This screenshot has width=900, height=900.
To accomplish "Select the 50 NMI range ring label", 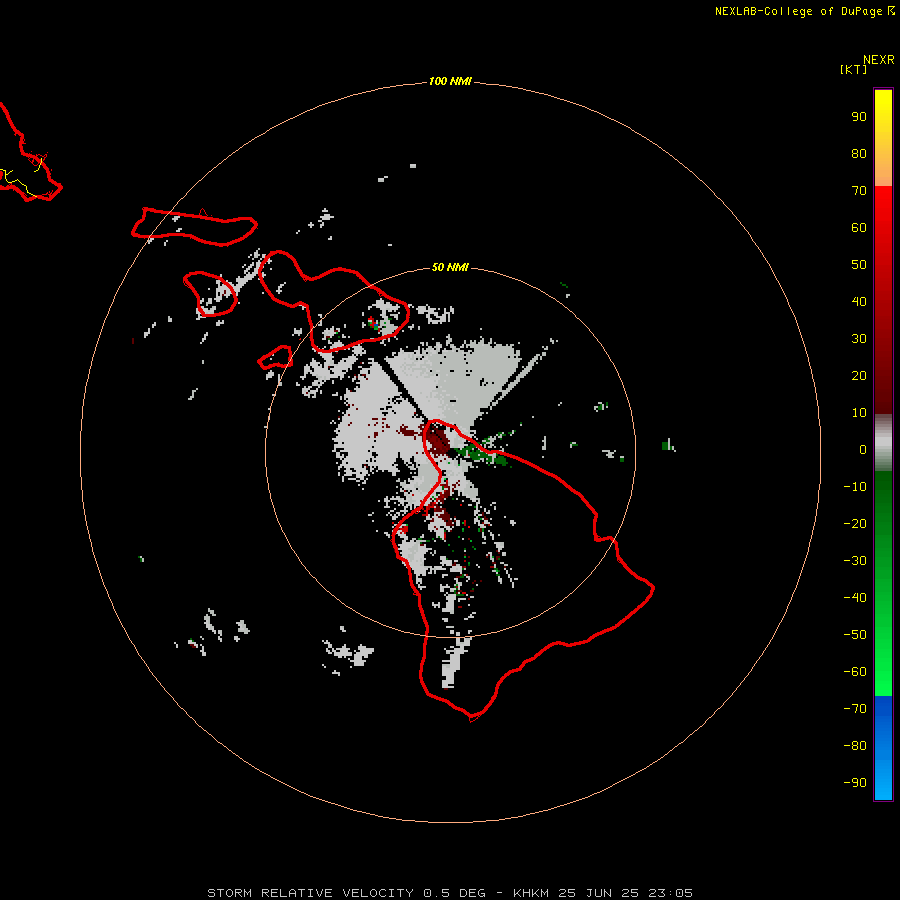I will click(x=450, y=267).
